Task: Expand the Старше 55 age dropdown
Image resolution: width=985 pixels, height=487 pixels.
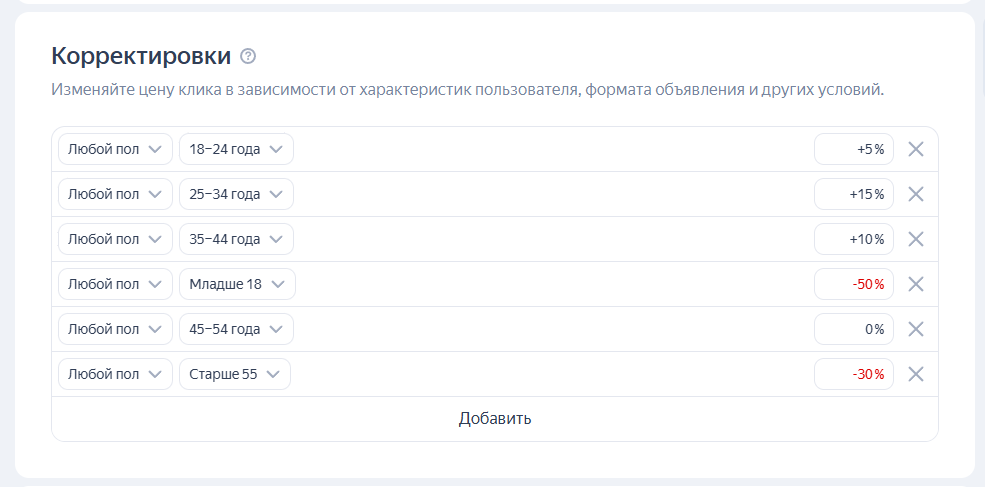Action: point(235,374)
